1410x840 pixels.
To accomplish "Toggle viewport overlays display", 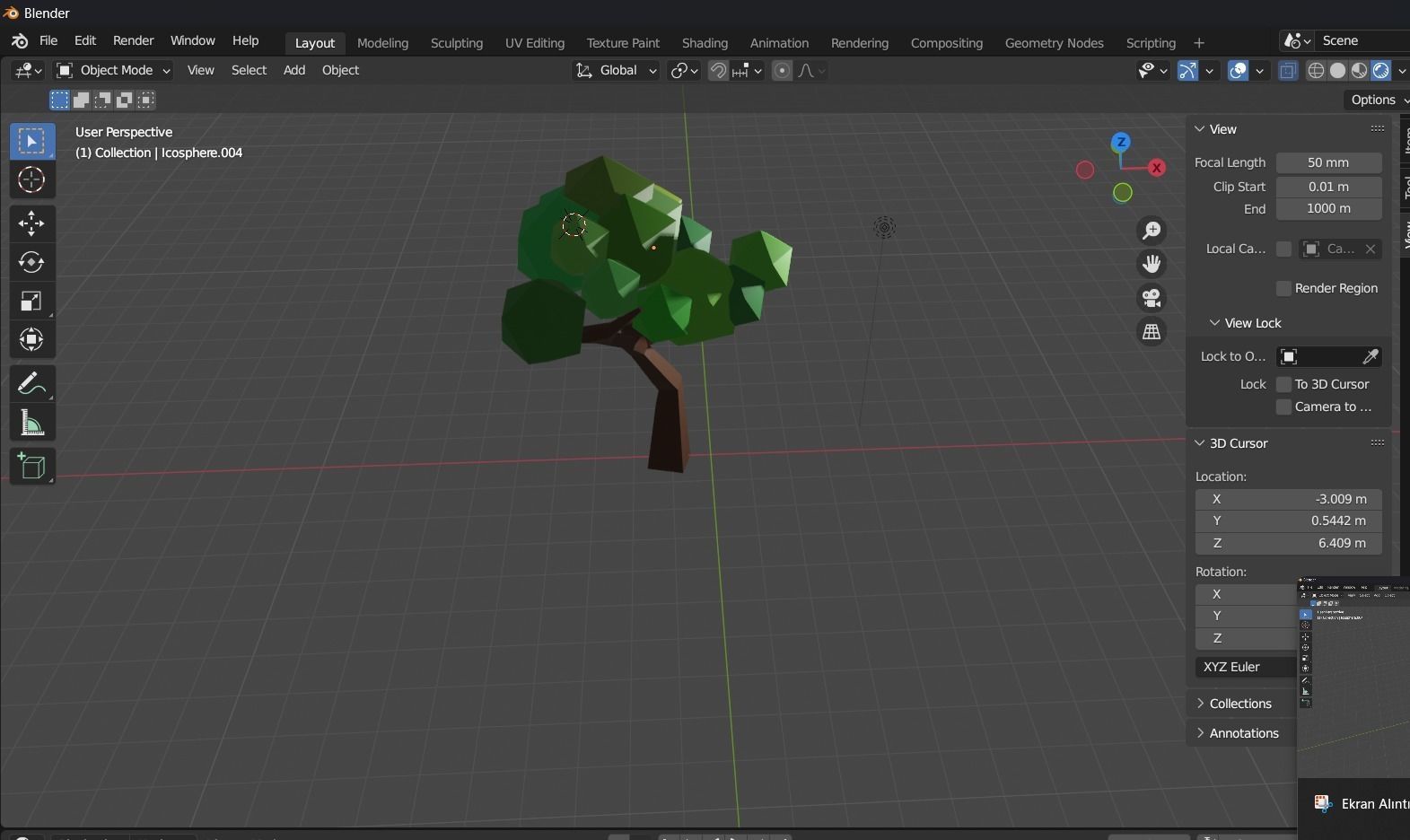I will pos(1238,70).
